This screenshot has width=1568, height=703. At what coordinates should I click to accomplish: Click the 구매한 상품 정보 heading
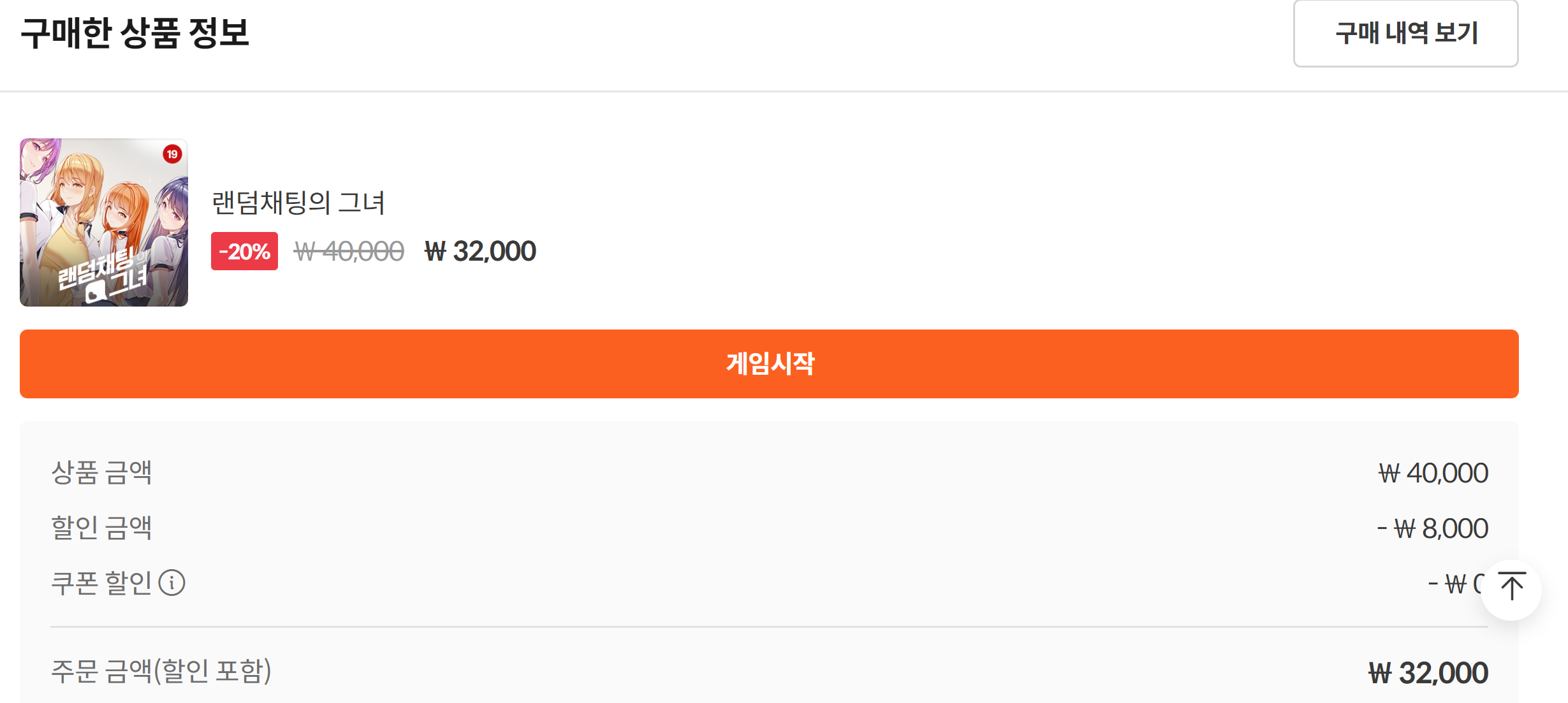pos(135,33)
